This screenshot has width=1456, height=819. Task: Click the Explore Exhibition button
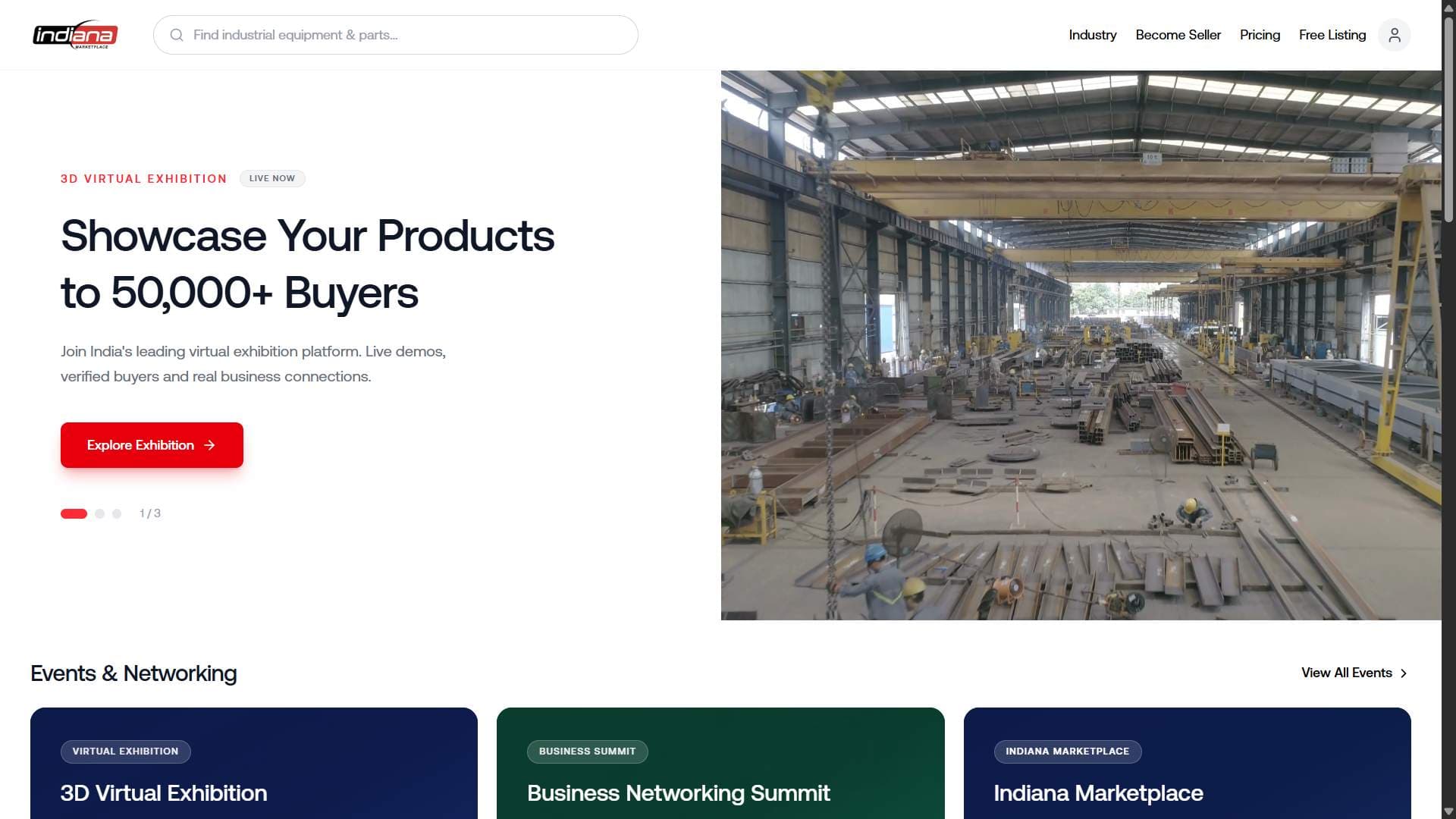[x=152, y=445]
